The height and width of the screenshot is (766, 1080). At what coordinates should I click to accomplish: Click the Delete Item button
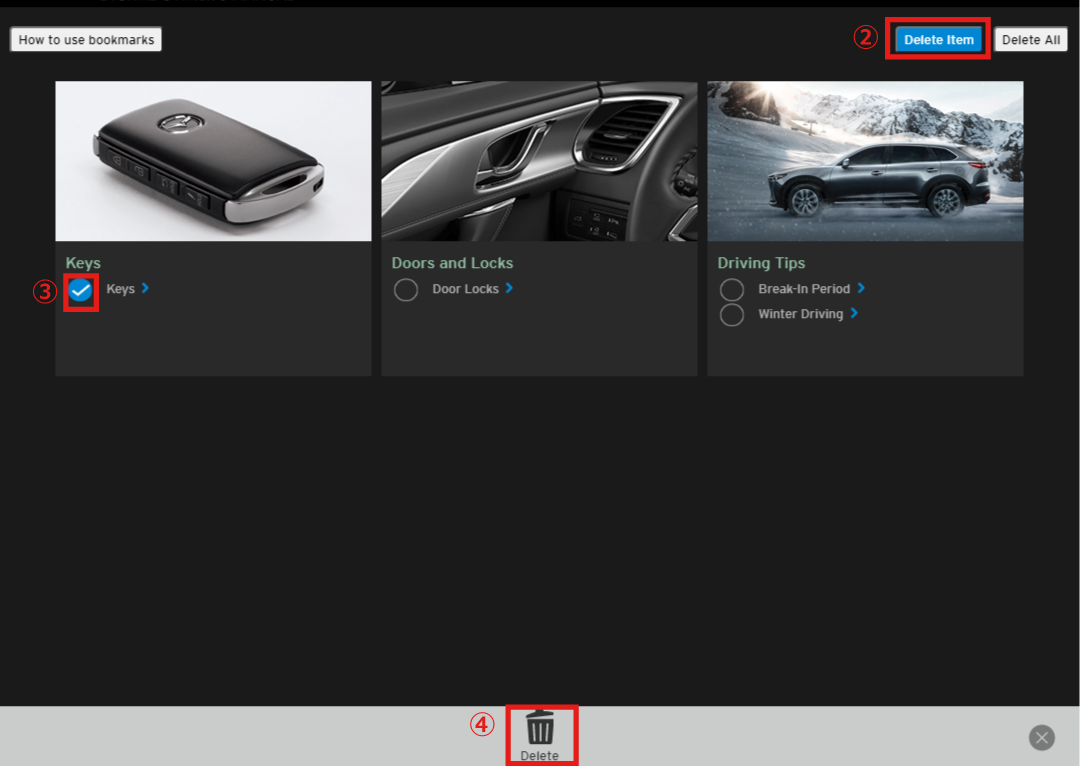click(x=937, y=39)
